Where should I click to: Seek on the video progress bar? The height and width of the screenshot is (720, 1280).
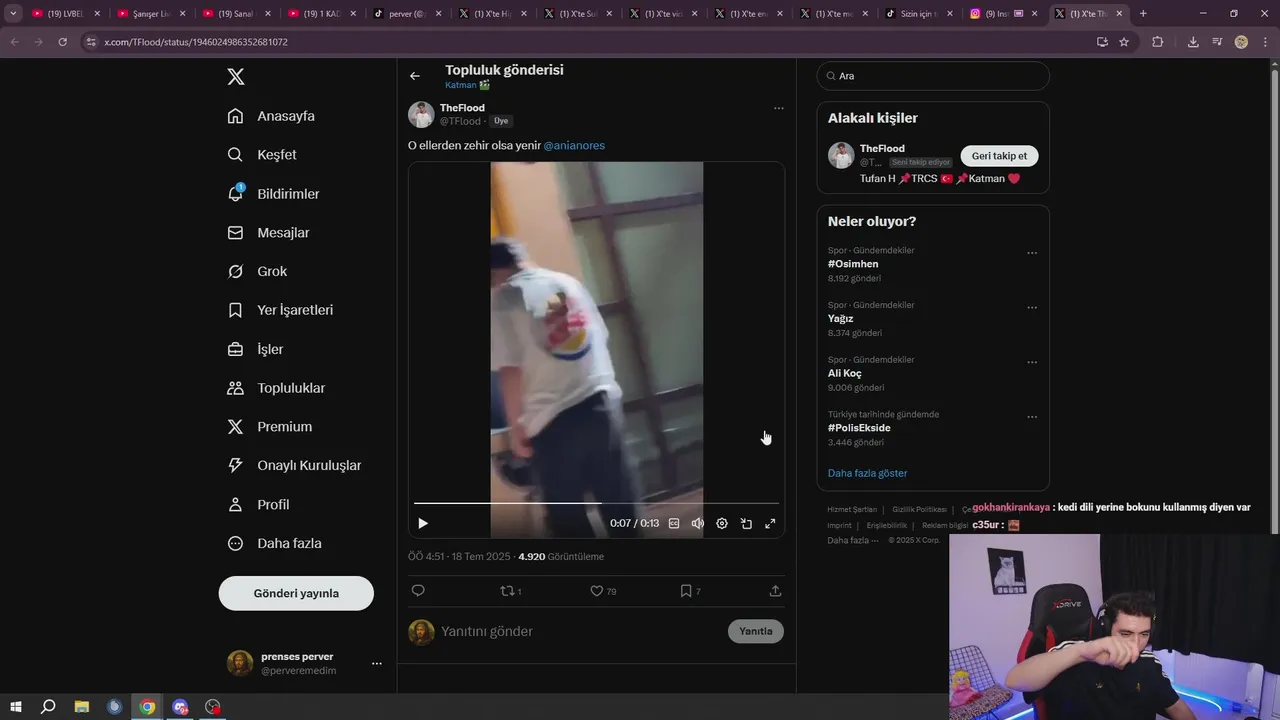point(596,503)
